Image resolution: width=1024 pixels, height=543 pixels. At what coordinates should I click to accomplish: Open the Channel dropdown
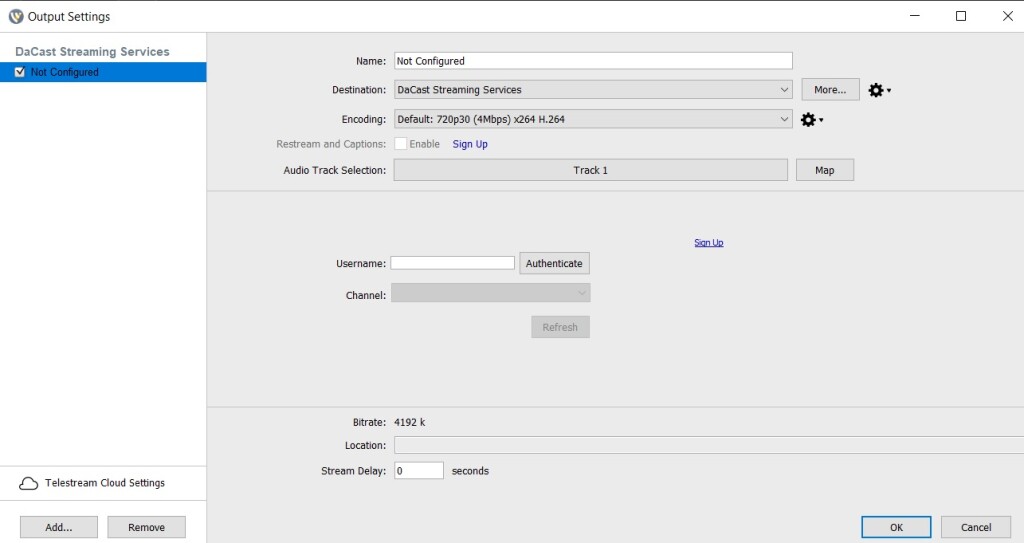coord(490,293)
